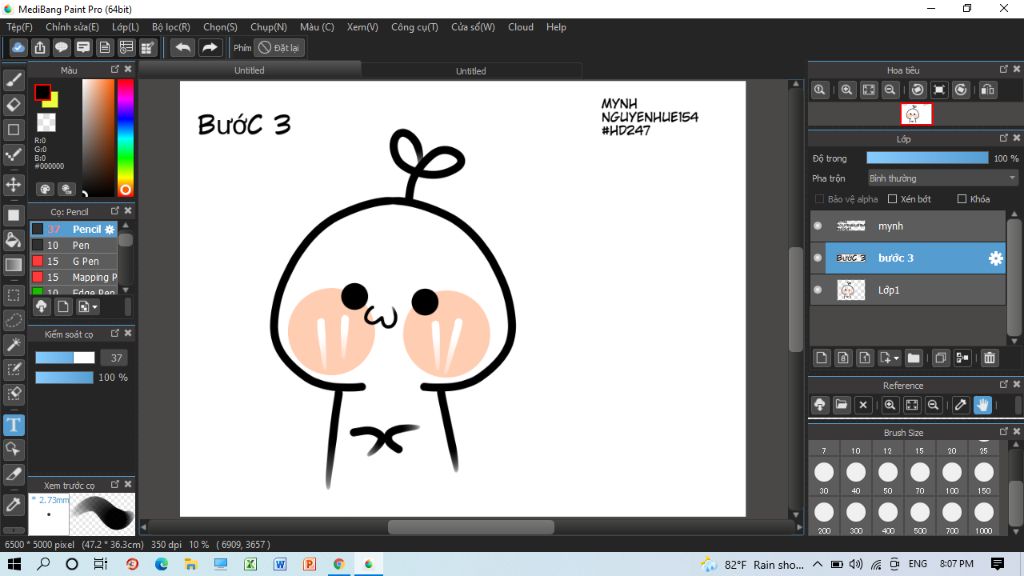Select the mynh layer
1024x576 pixels.
(908, 226)
